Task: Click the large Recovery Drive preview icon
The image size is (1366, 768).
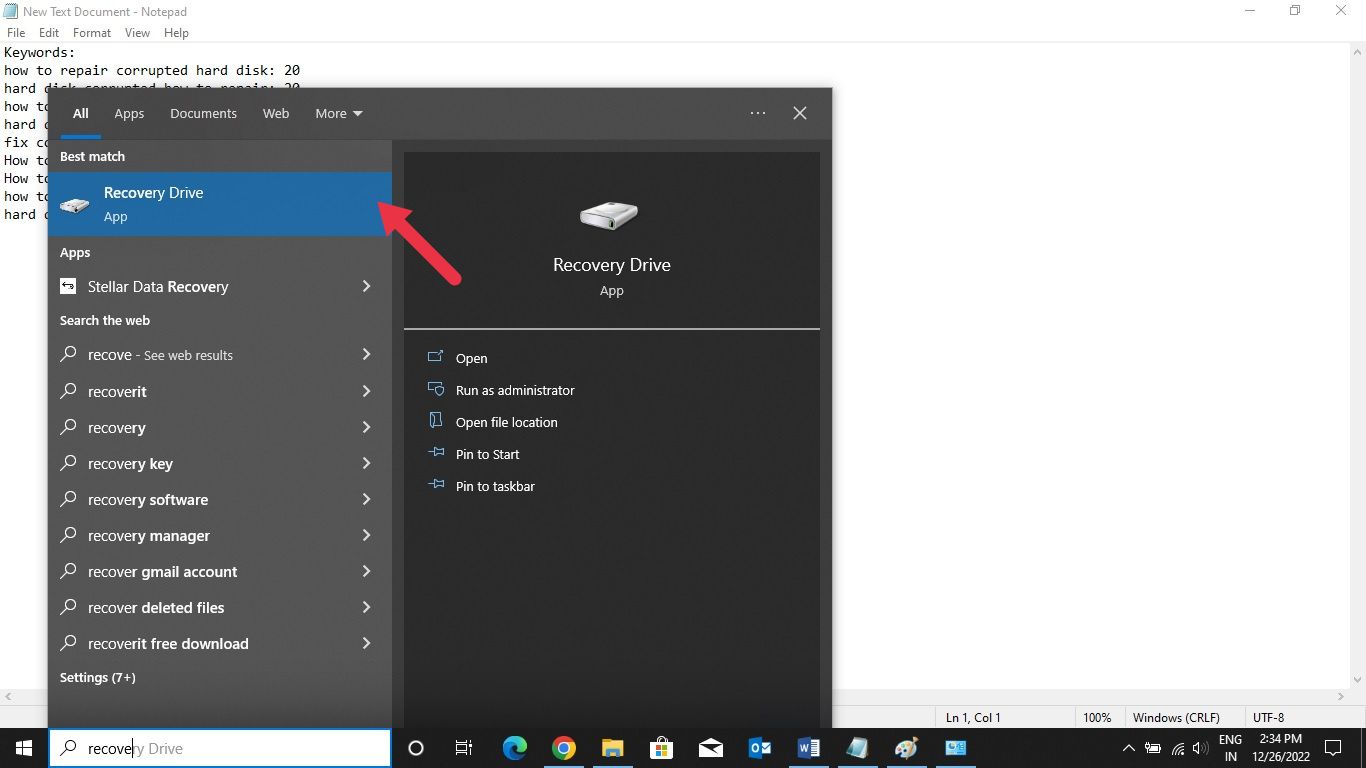Action: click(609, 215)
